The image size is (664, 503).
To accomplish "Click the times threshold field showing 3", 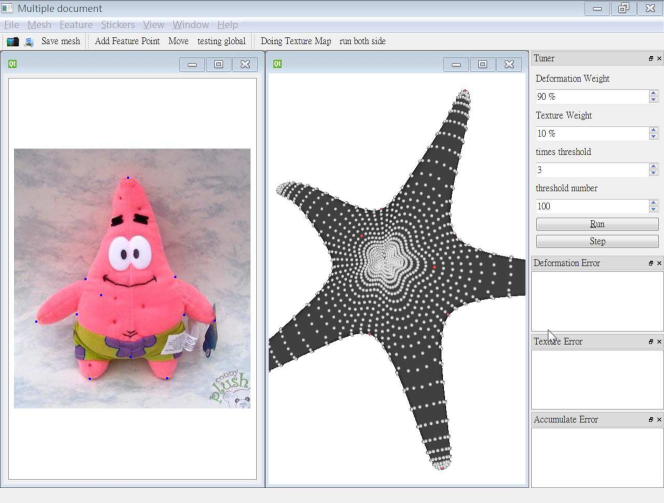I will tap(592, 170).
